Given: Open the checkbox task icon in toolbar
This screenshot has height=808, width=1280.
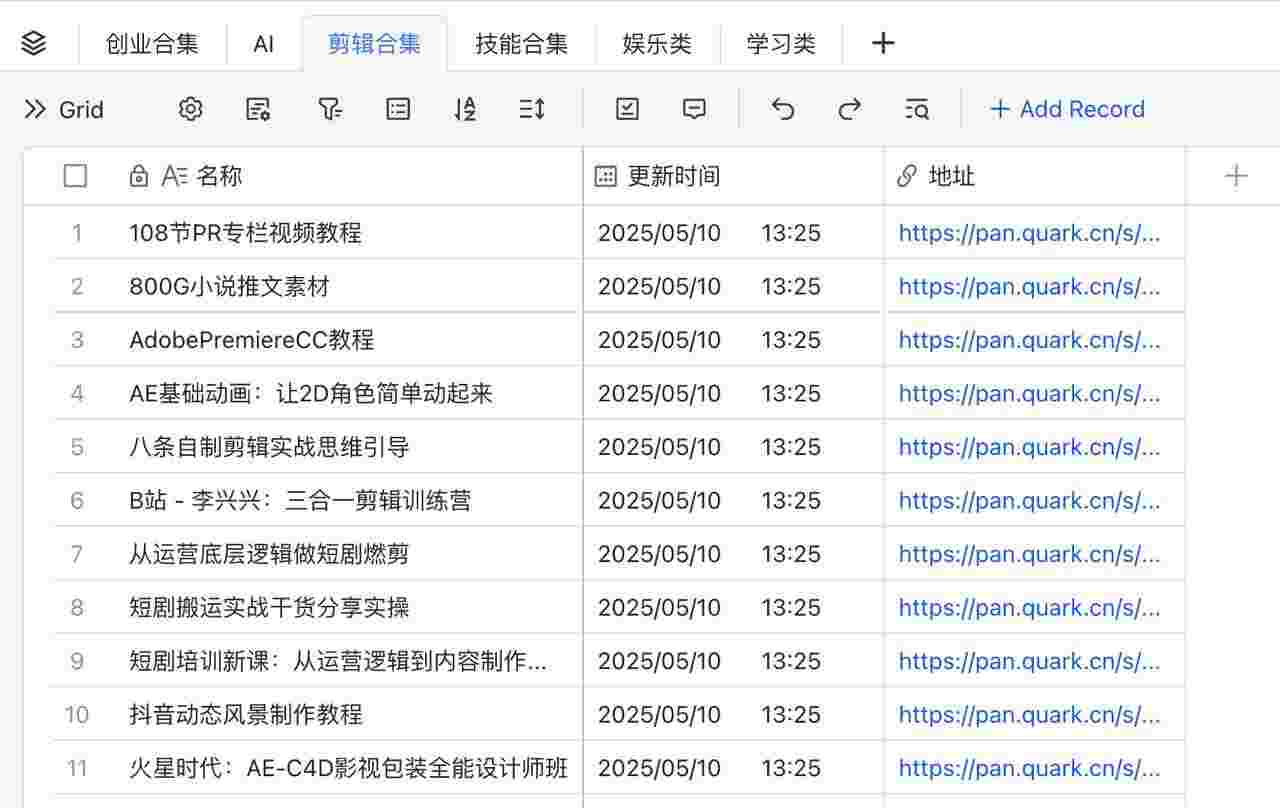Looking at the screenshot, I should [627, 109].
